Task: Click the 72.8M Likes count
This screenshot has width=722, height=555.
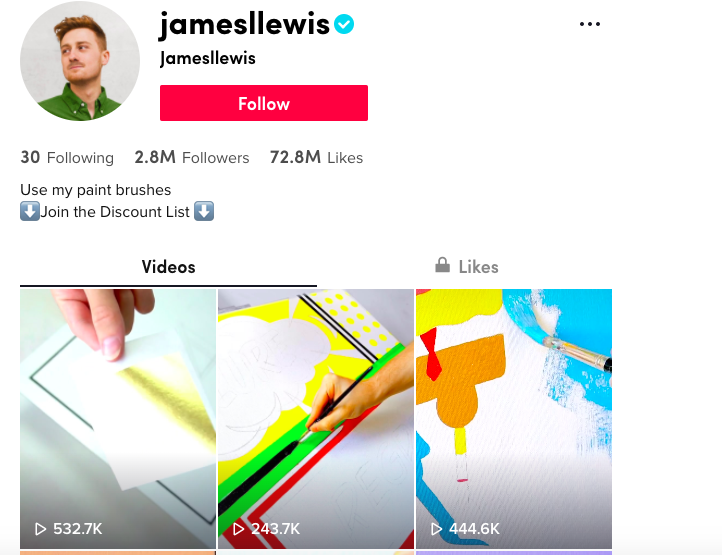Action: click(316, 158)
